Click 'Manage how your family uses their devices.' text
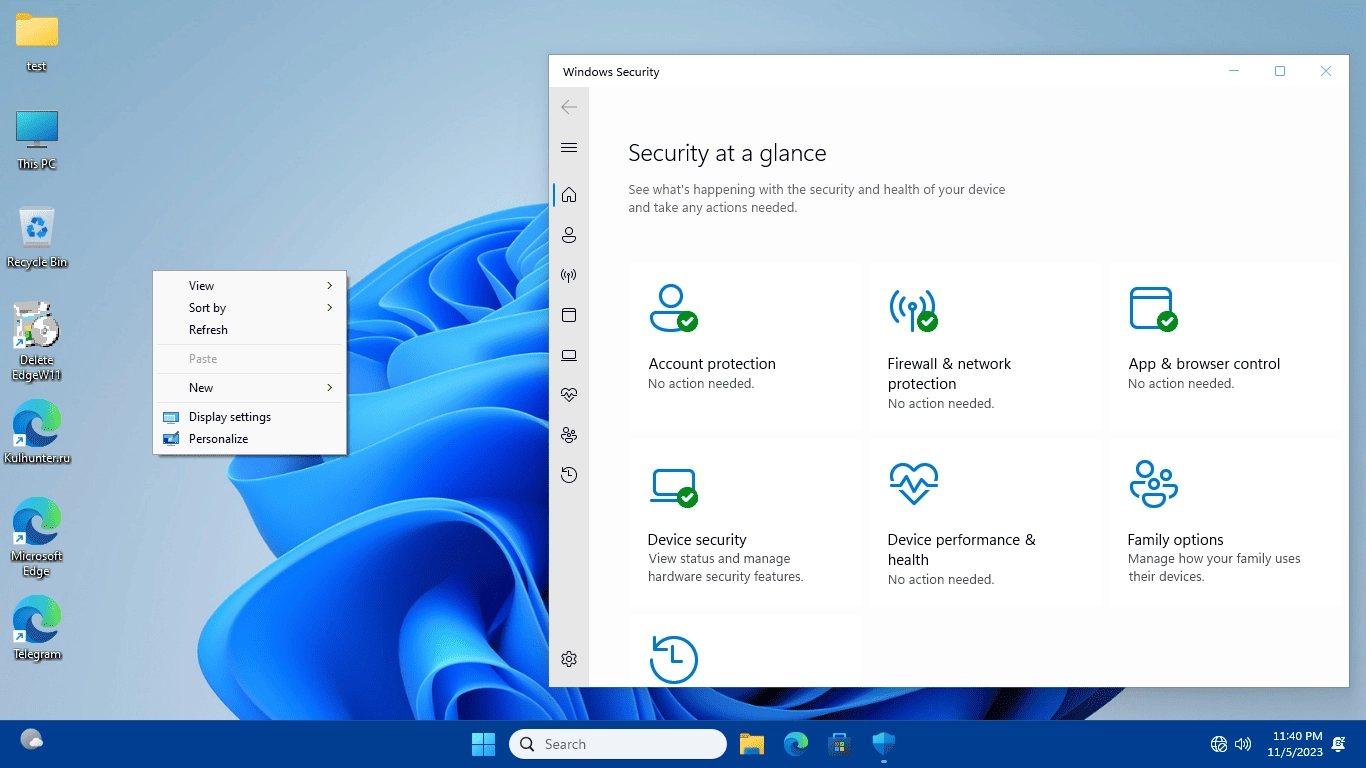The height and width of the screenshot is (768, 1366). point(1214,568)
